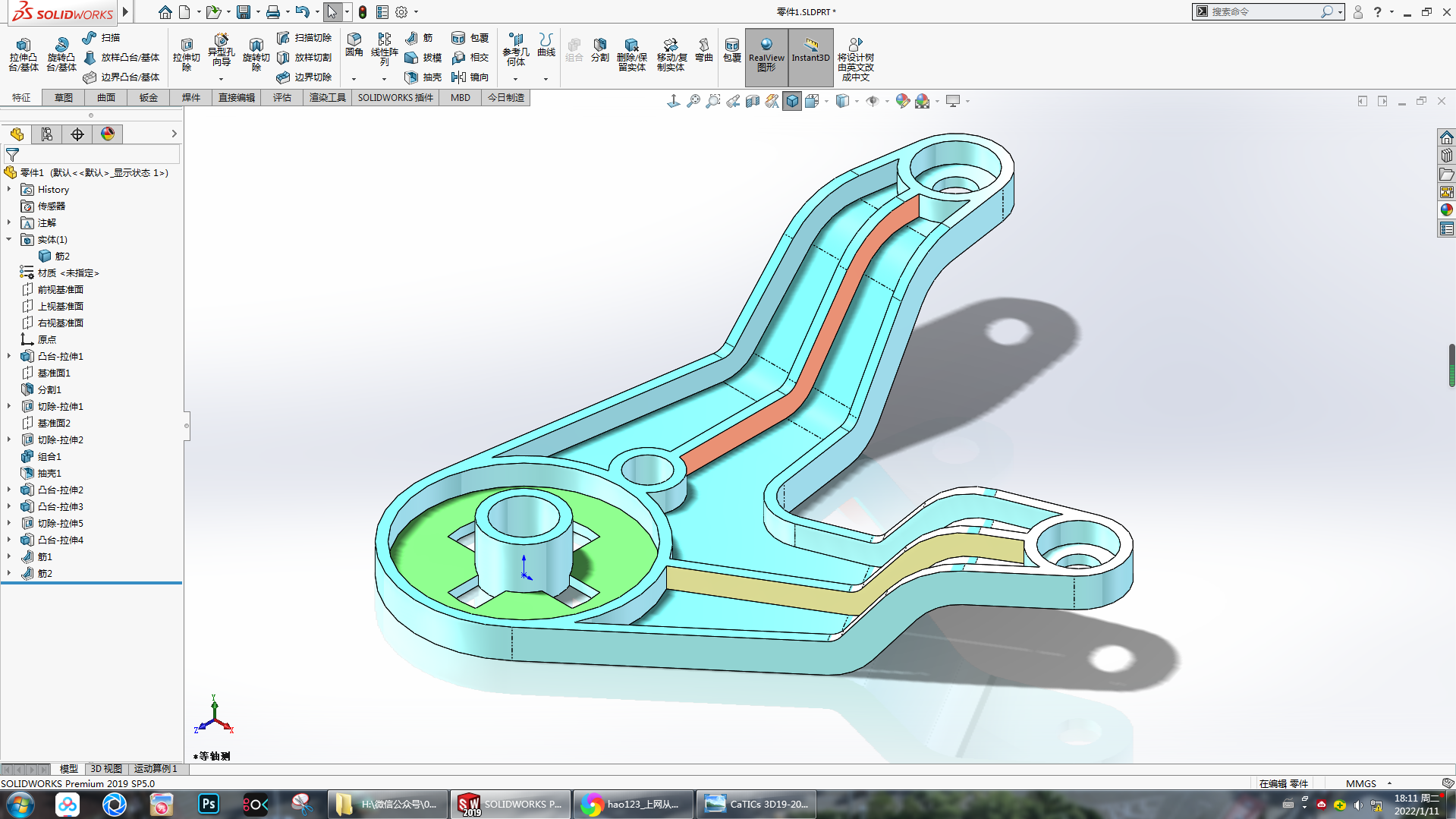Collapse the 实体(1) solid bodies folder
The image size is (1456, 819).
coord(9,239)
